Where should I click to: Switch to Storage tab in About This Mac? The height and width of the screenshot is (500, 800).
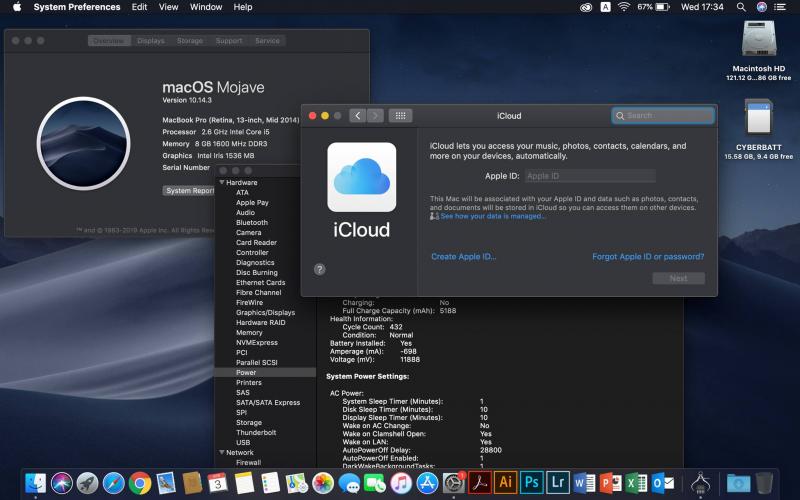pos(190,41)
